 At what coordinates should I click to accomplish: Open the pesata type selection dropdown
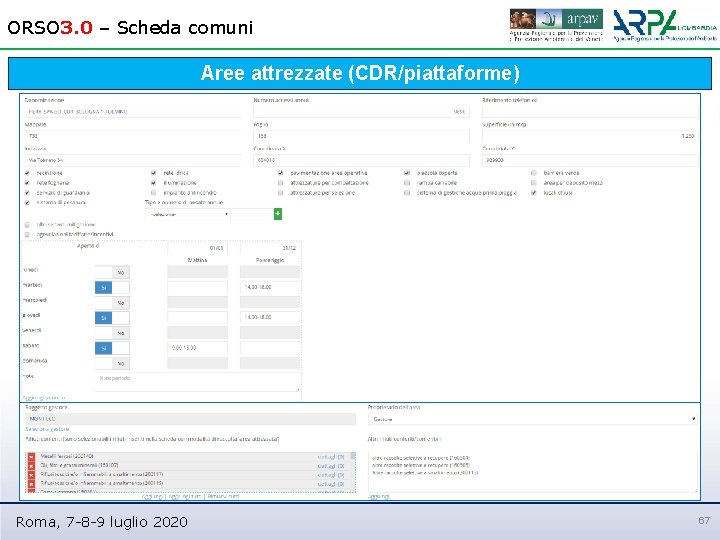point(187,214)
